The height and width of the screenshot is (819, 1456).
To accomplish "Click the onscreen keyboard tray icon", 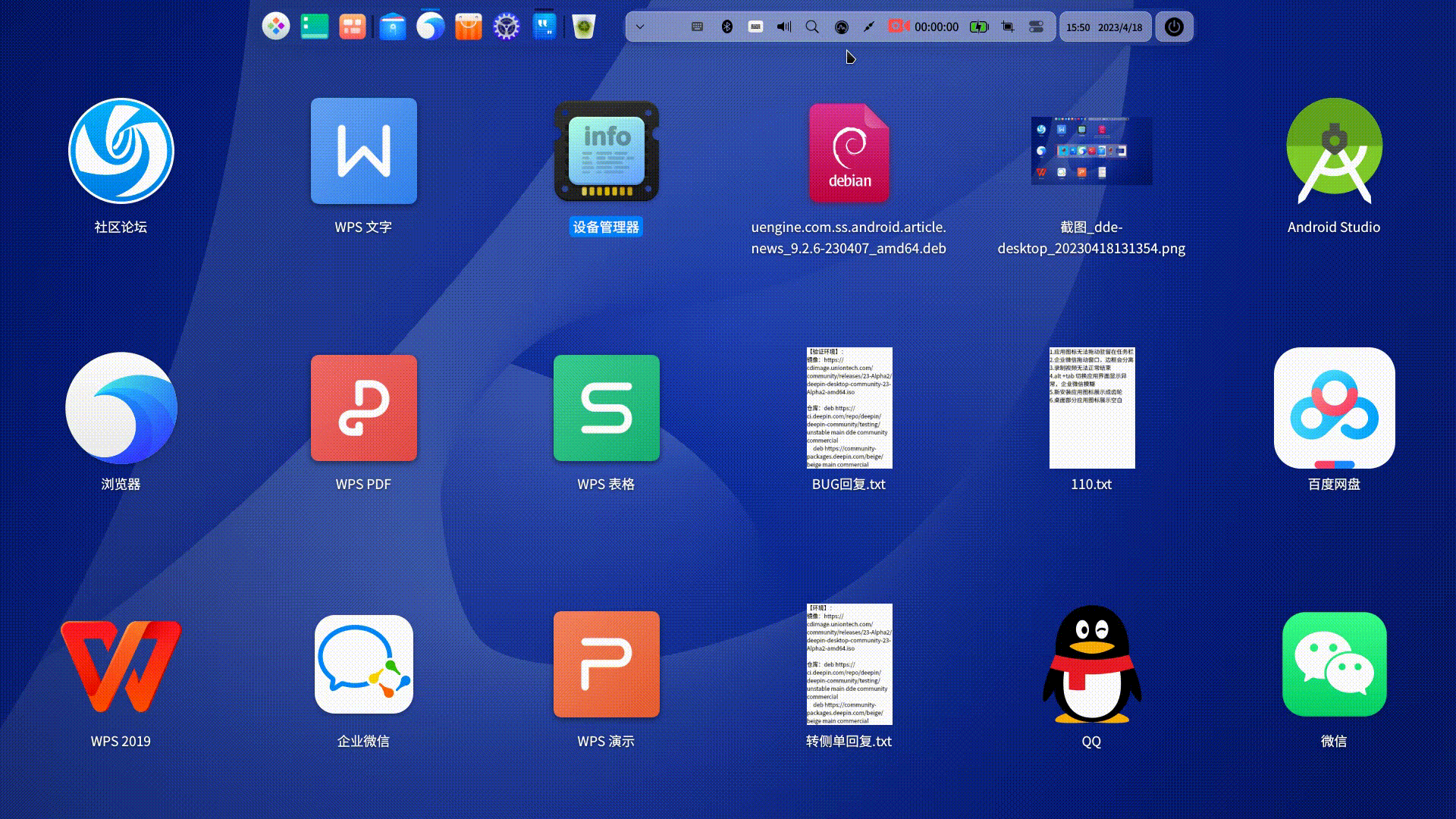I will 698,27.
